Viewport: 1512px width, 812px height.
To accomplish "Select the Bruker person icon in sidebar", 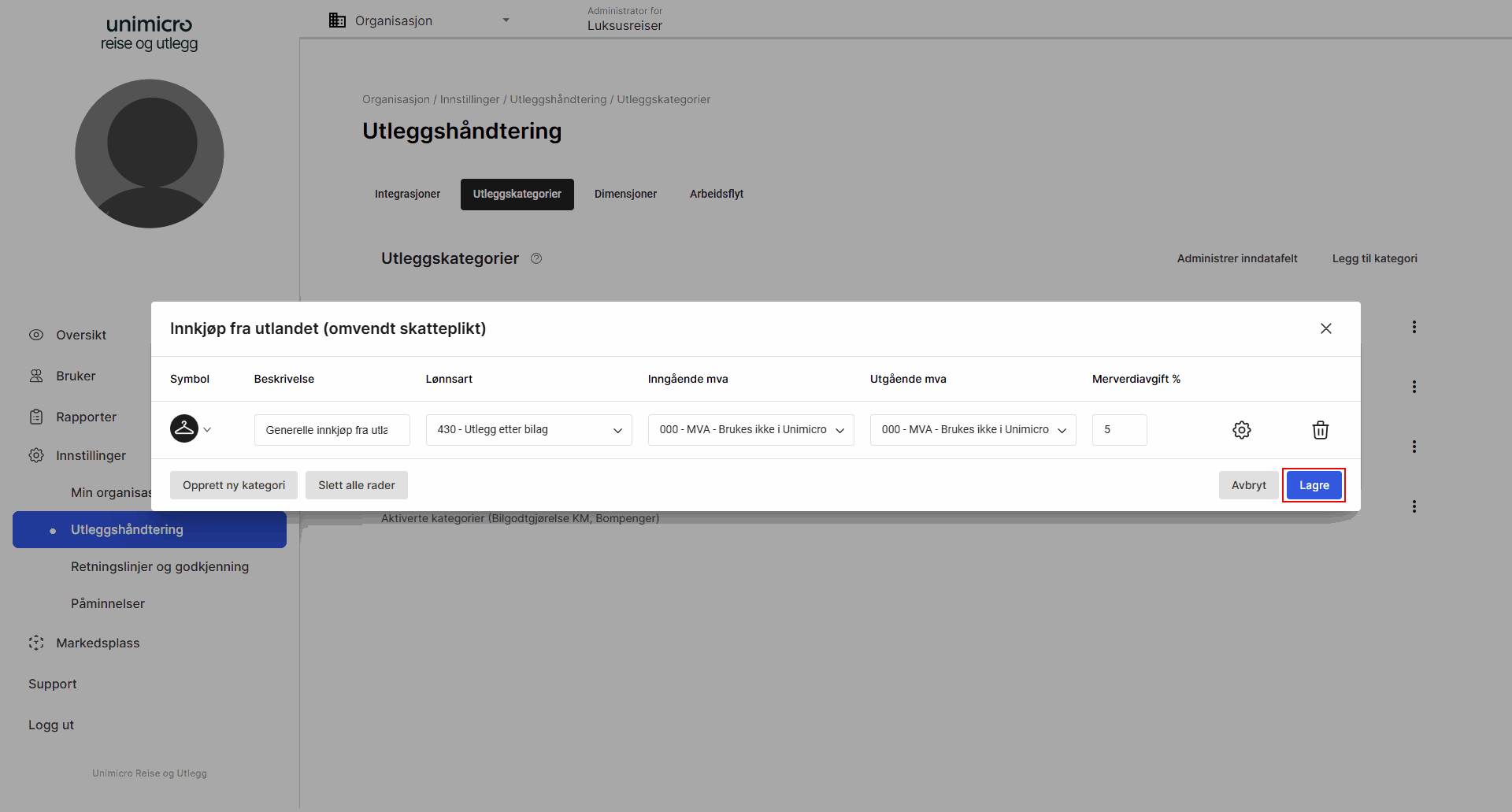I will click(x=36, y=376).
